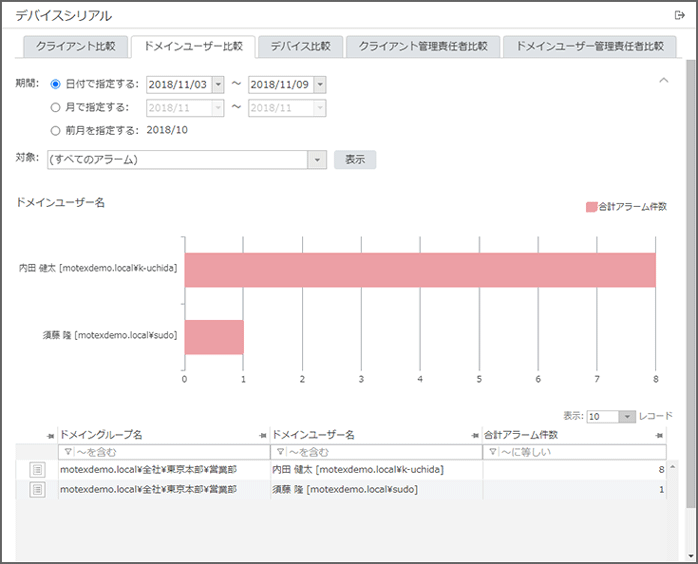Click chart axis label 内田 健太 [motexdemo.local¥k-uchida]
698x564 pixels.
click(x=98, y=268)
